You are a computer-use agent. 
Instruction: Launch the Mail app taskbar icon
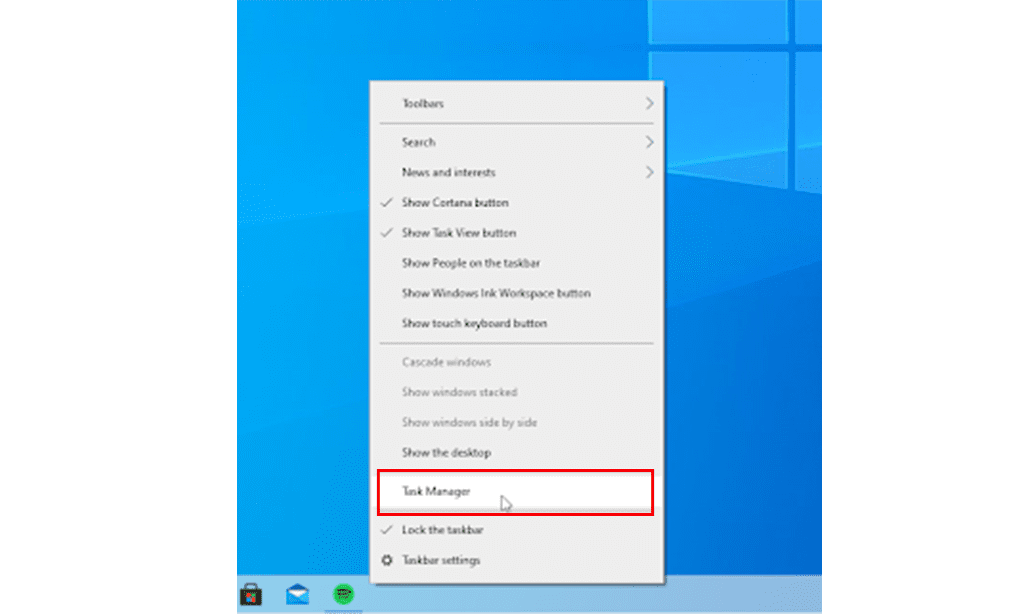(297, 595)
